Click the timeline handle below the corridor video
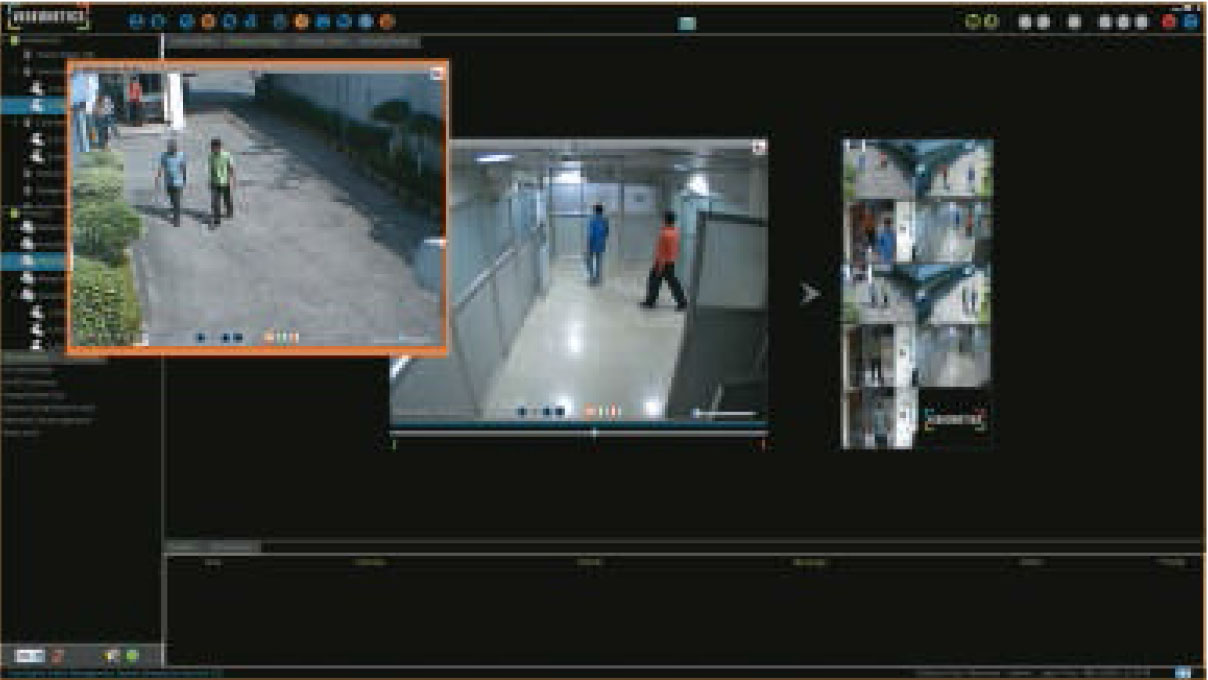Viewport: 1208px width, 680px height. pyautogui.click(x=594, y=433)
